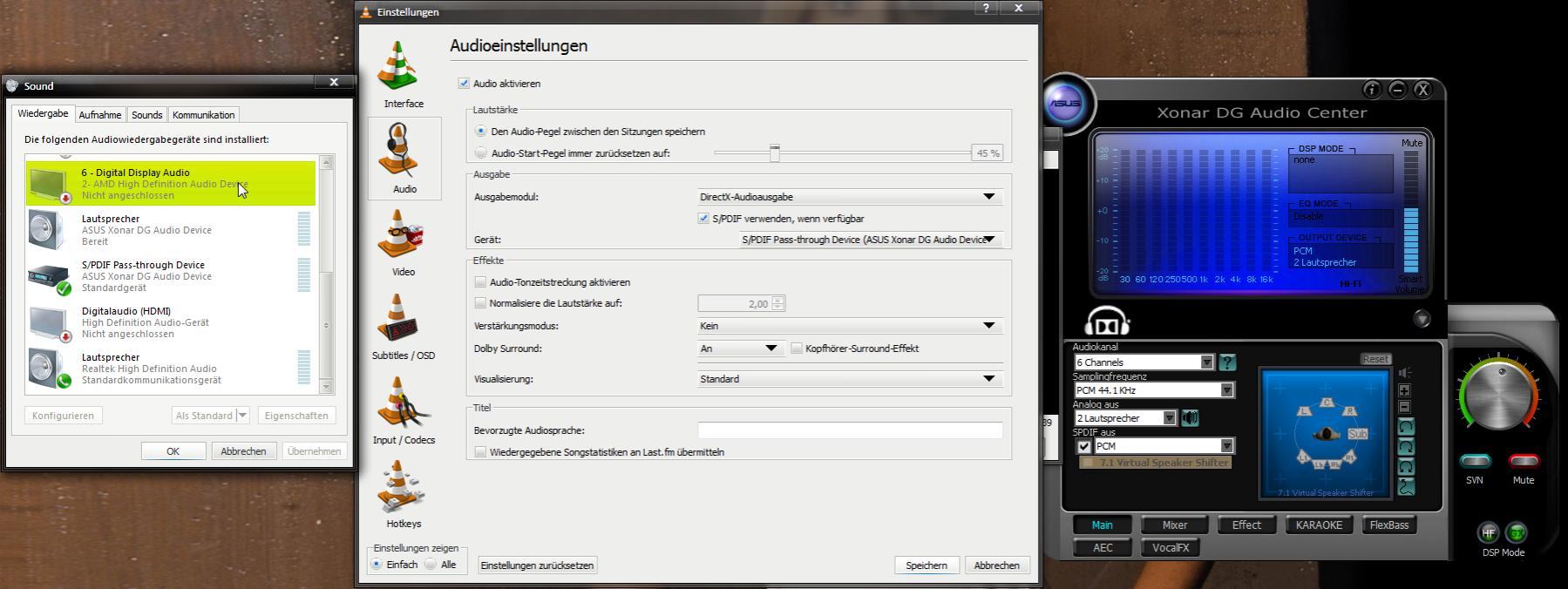Click the minus button beside speaker shifter

click(x=1404, y=407)
